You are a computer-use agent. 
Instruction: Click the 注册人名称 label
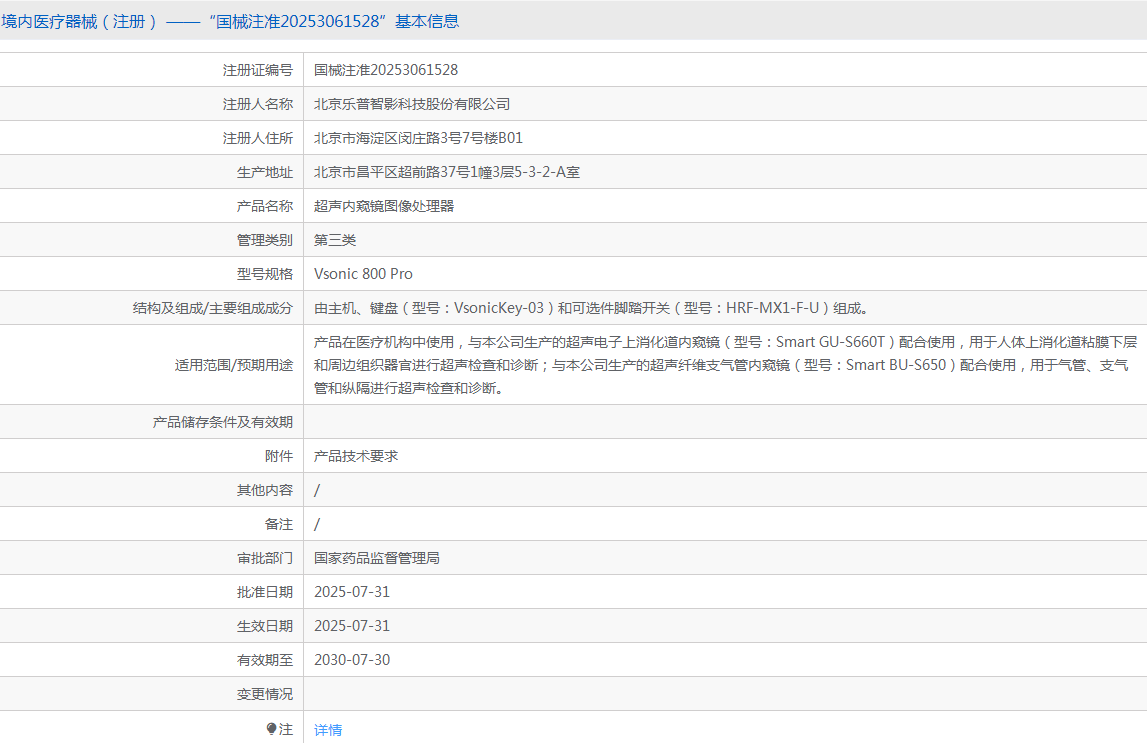point(257,104)
